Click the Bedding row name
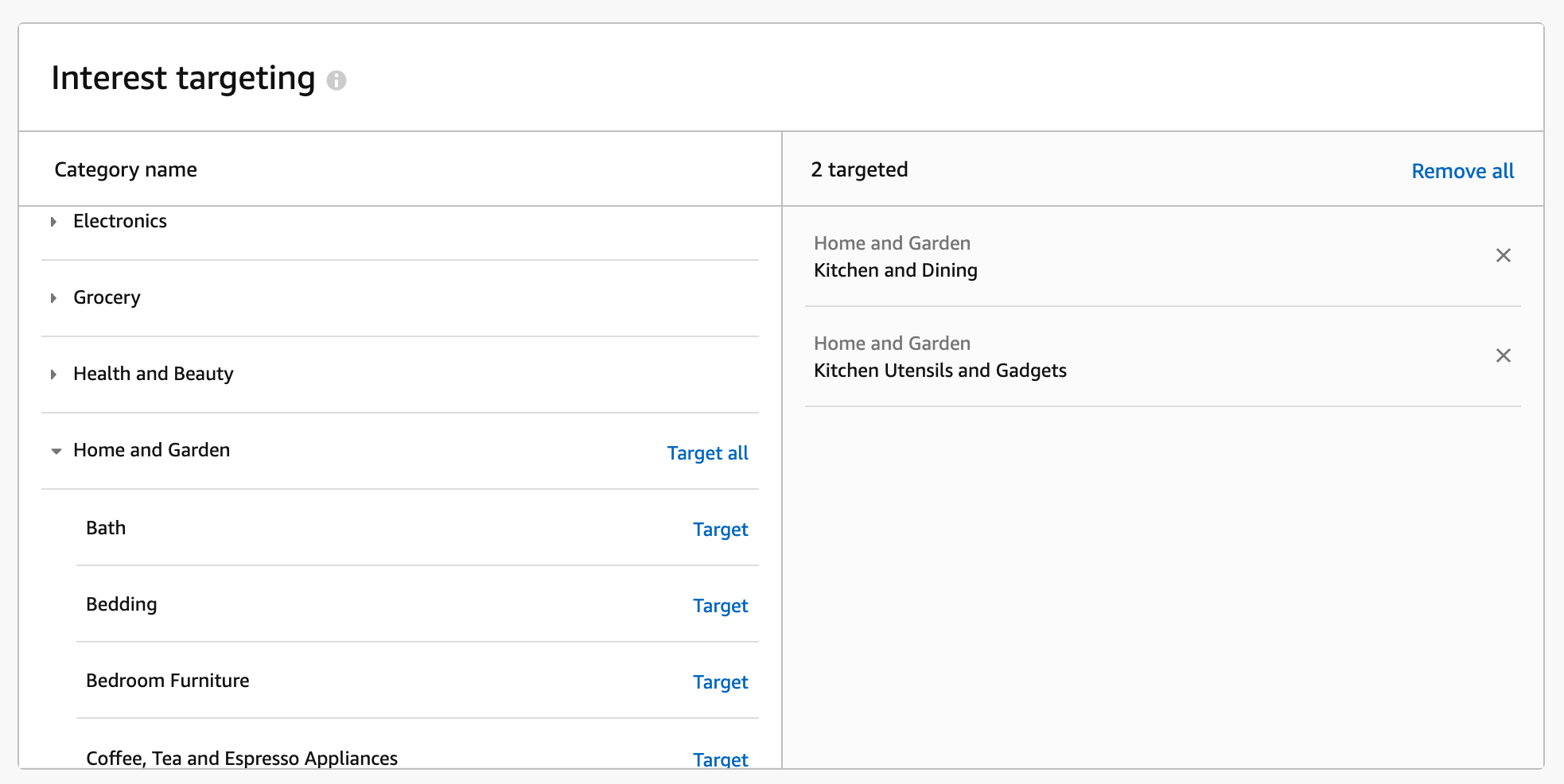 point(122,604)
